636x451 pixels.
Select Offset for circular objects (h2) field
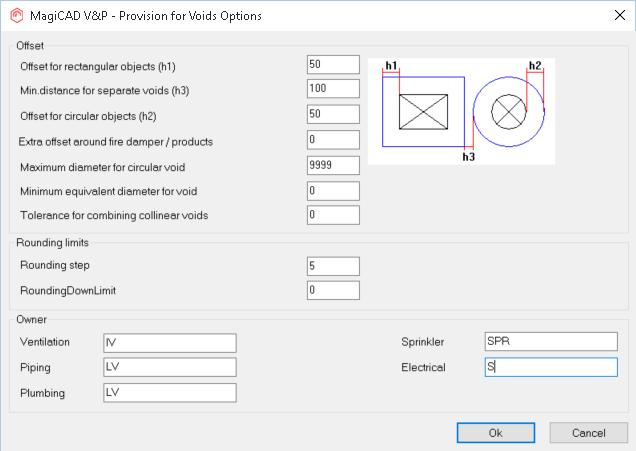(x=333, y=115)
